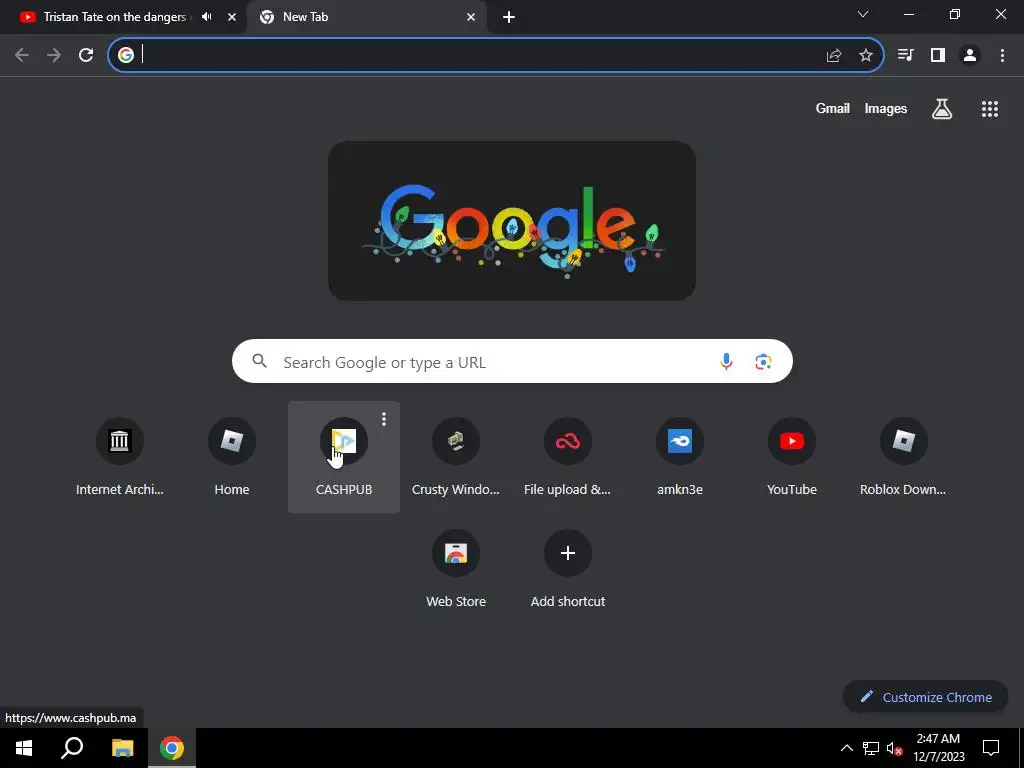1024x768 pixels.
Task: Focus the Search Google or type a URL box
Action: tap(512, 361)
